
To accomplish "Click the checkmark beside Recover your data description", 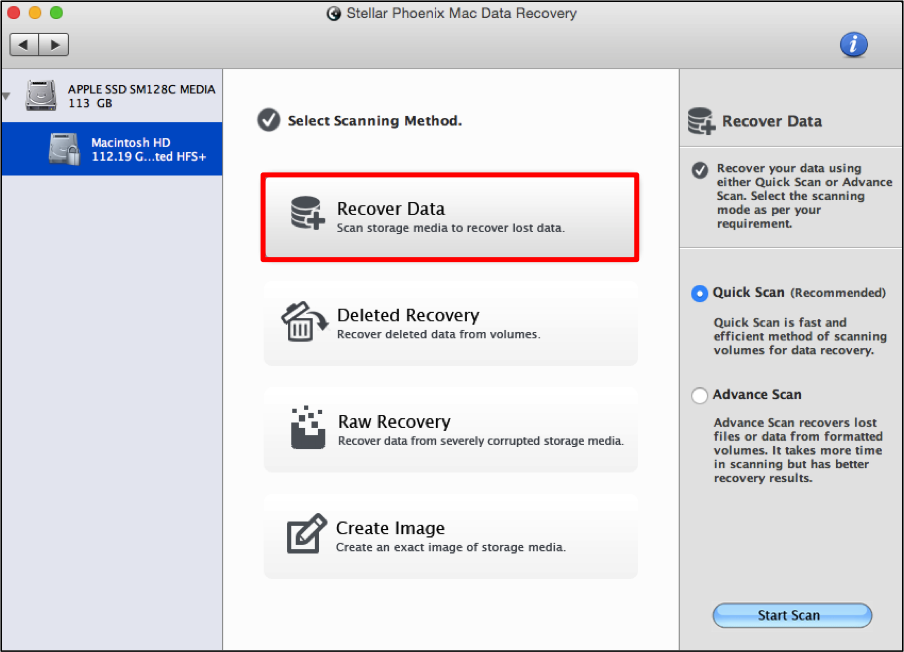I will (x=700, y=171).
